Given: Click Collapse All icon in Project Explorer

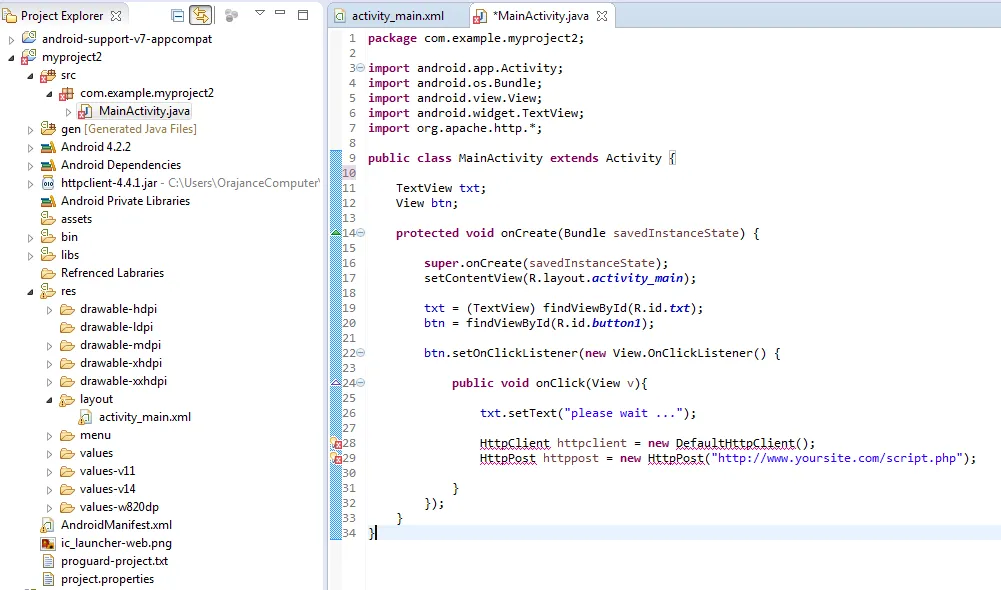Looking at the screenshot, I should (x=178, y=15).
